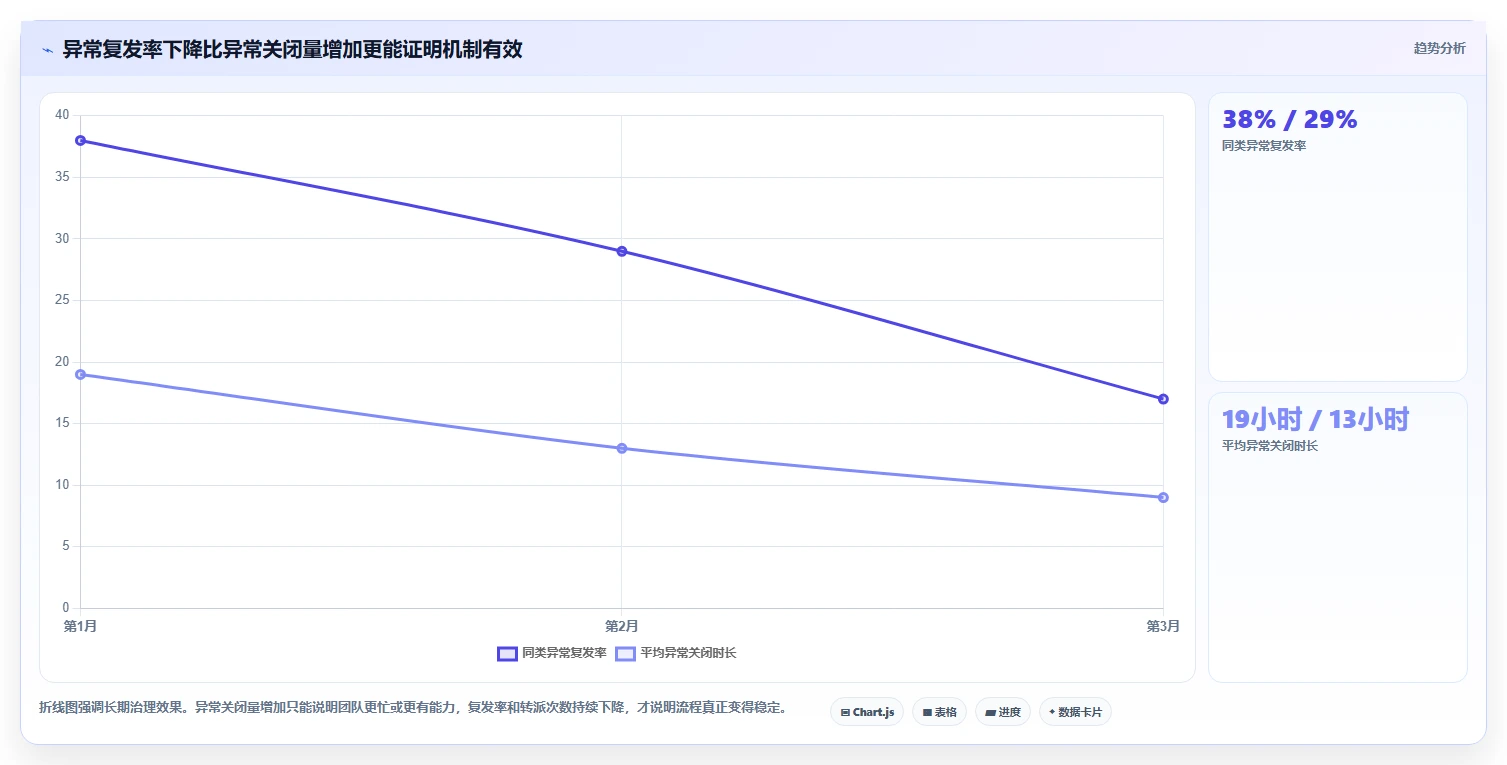Click the 进度 tag icon

click(990, 713)
